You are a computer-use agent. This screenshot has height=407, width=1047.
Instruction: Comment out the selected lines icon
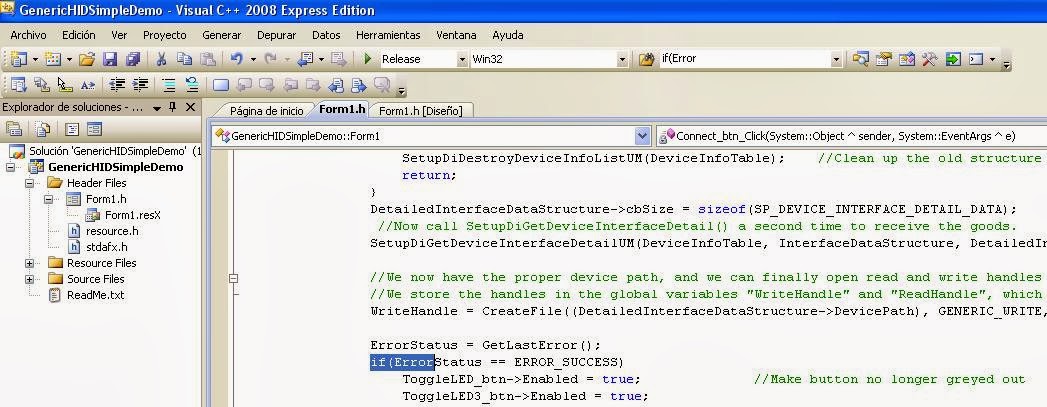(x=169, y=85)
